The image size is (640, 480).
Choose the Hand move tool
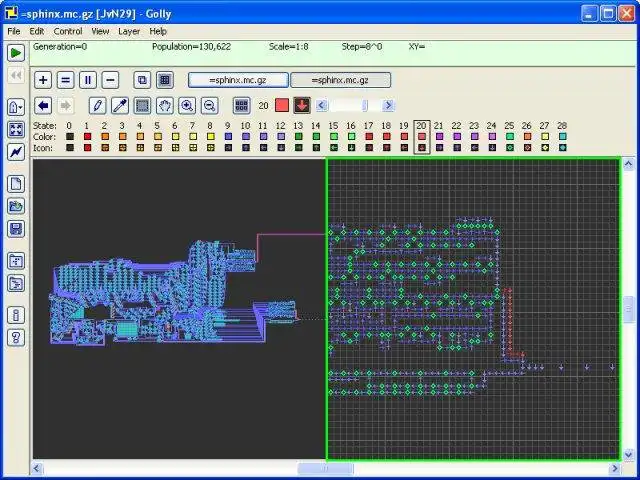point(164,105)
